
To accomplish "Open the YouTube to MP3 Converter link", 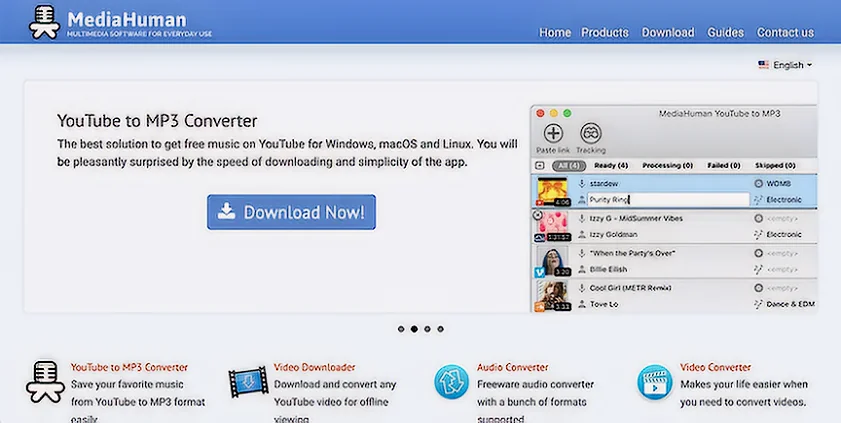I will 129,367.
